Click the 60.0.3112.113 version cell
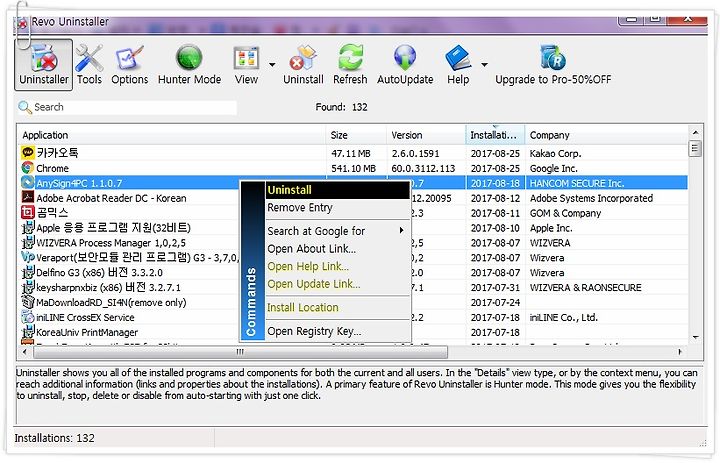720x463 pixels. 423,169
